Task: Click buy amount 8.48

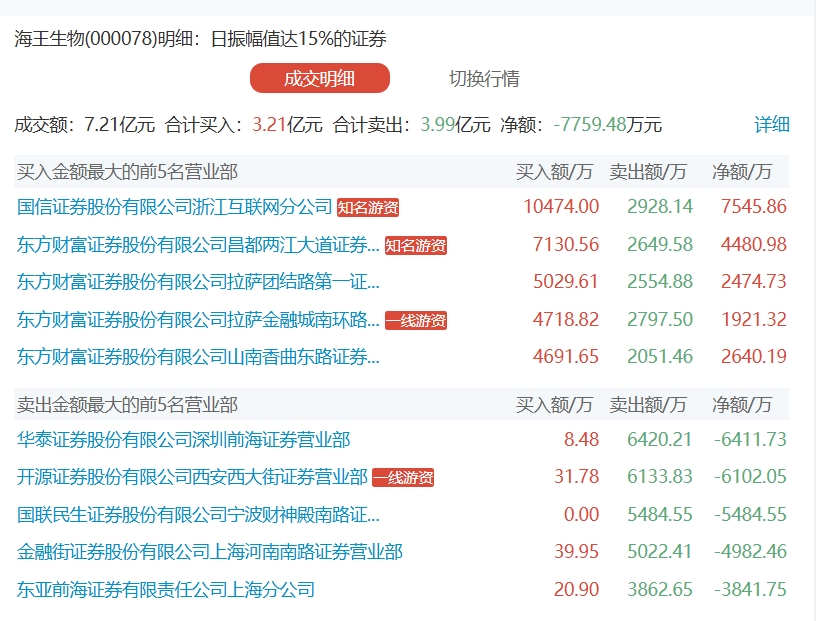Action: point(581,440)
